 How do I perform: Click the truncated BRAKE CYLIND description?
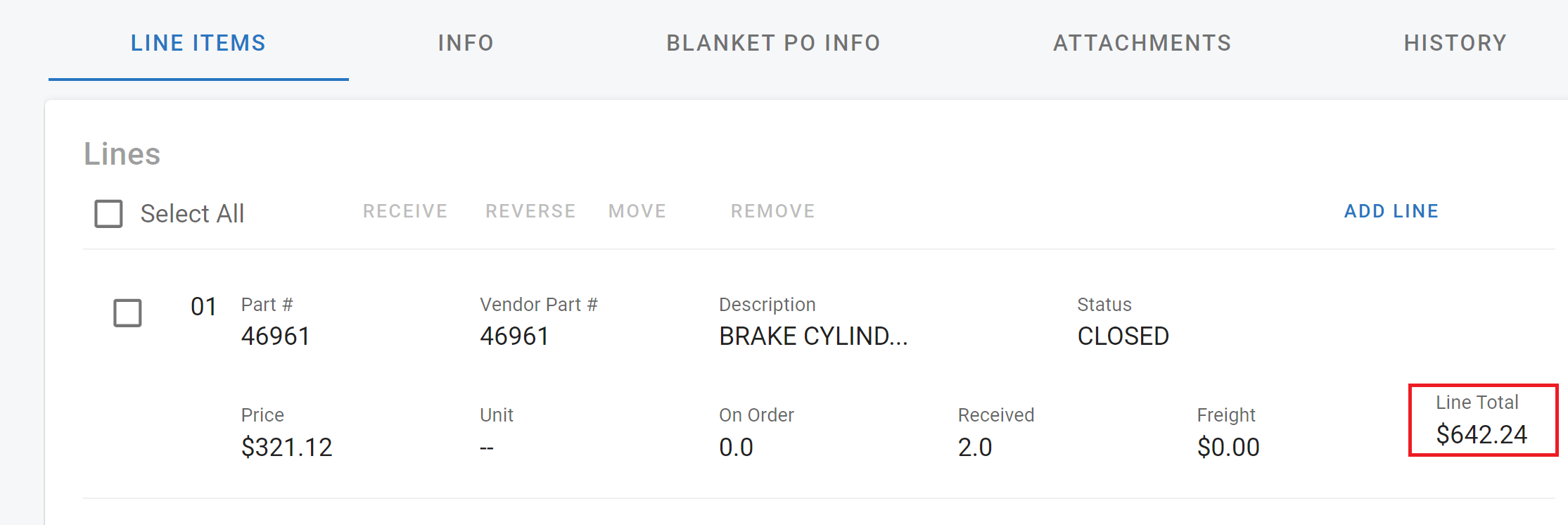coord(813,336)
